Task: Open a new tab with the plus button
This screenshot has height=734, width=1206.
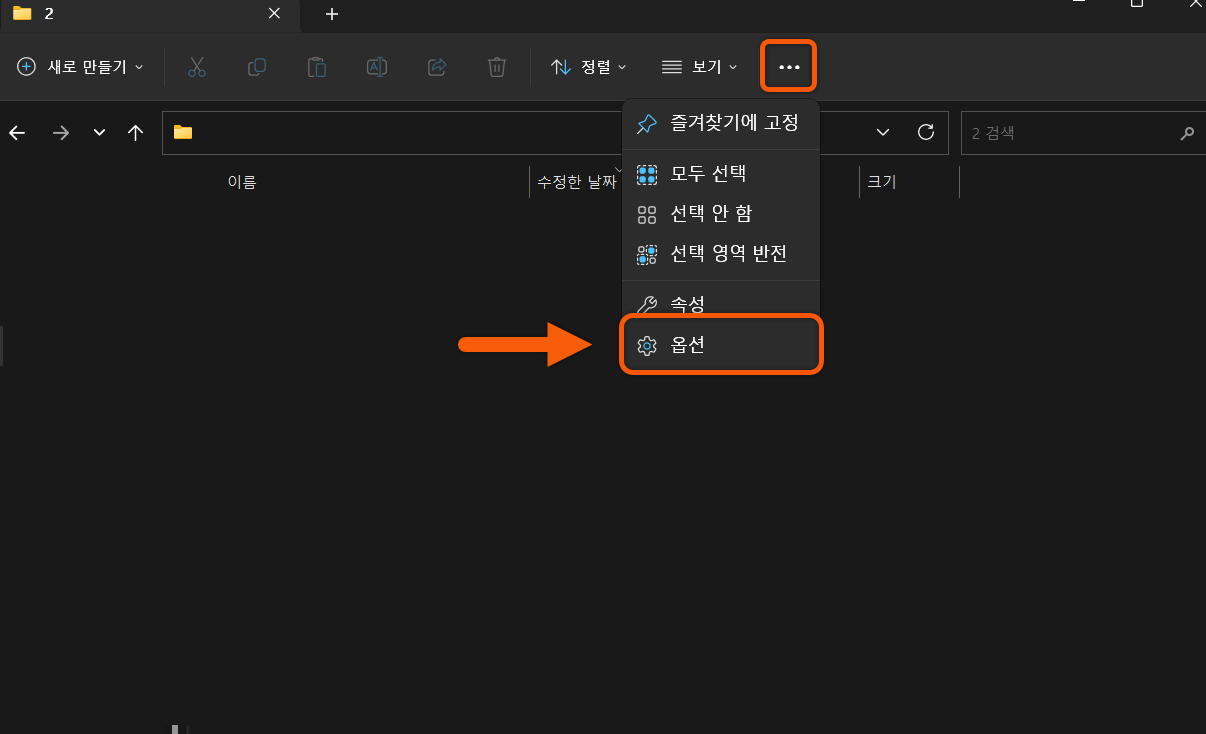Action: (331, 15)
